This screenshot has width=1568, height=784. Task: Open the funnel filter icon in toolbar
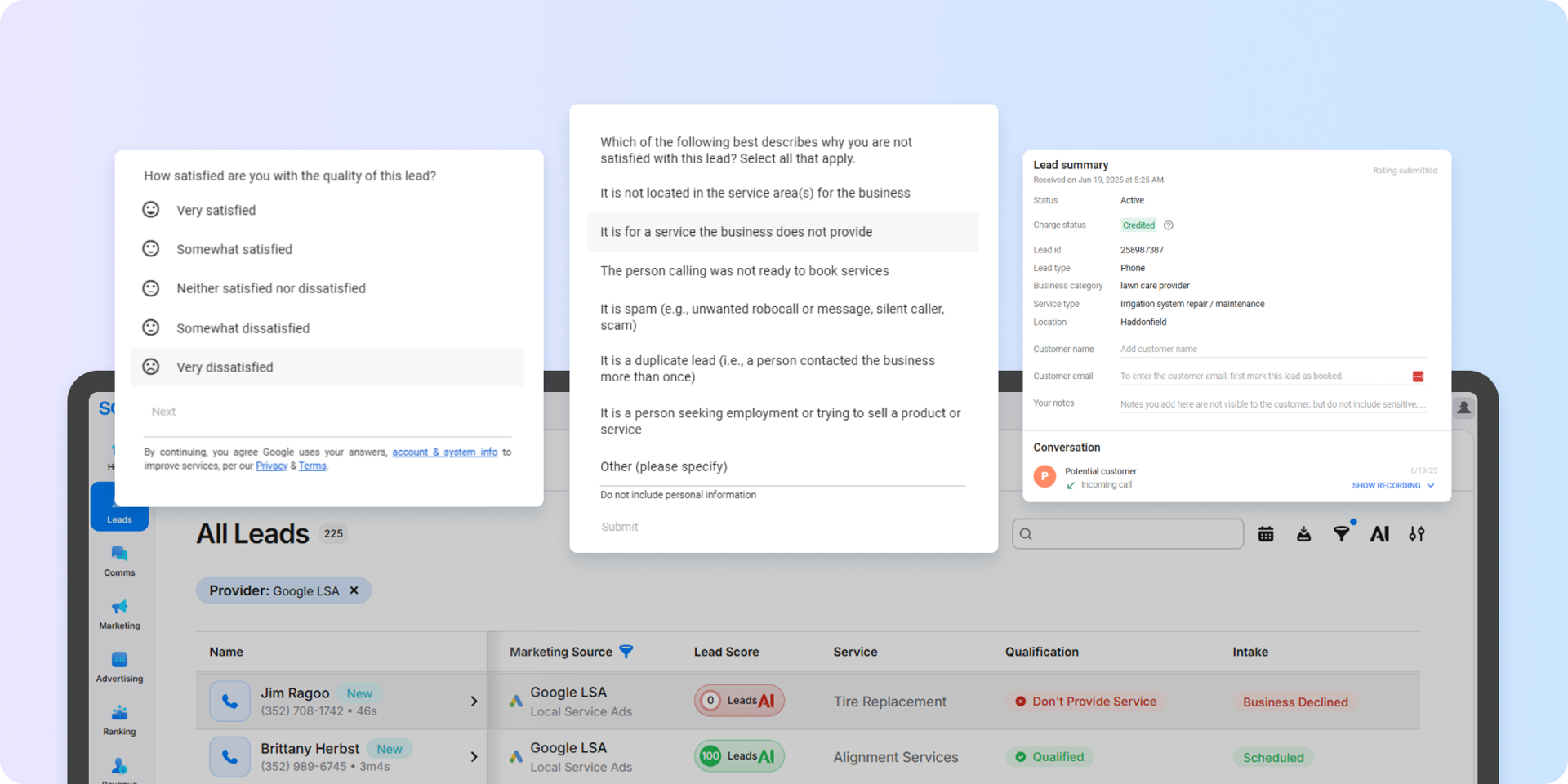1341,534
